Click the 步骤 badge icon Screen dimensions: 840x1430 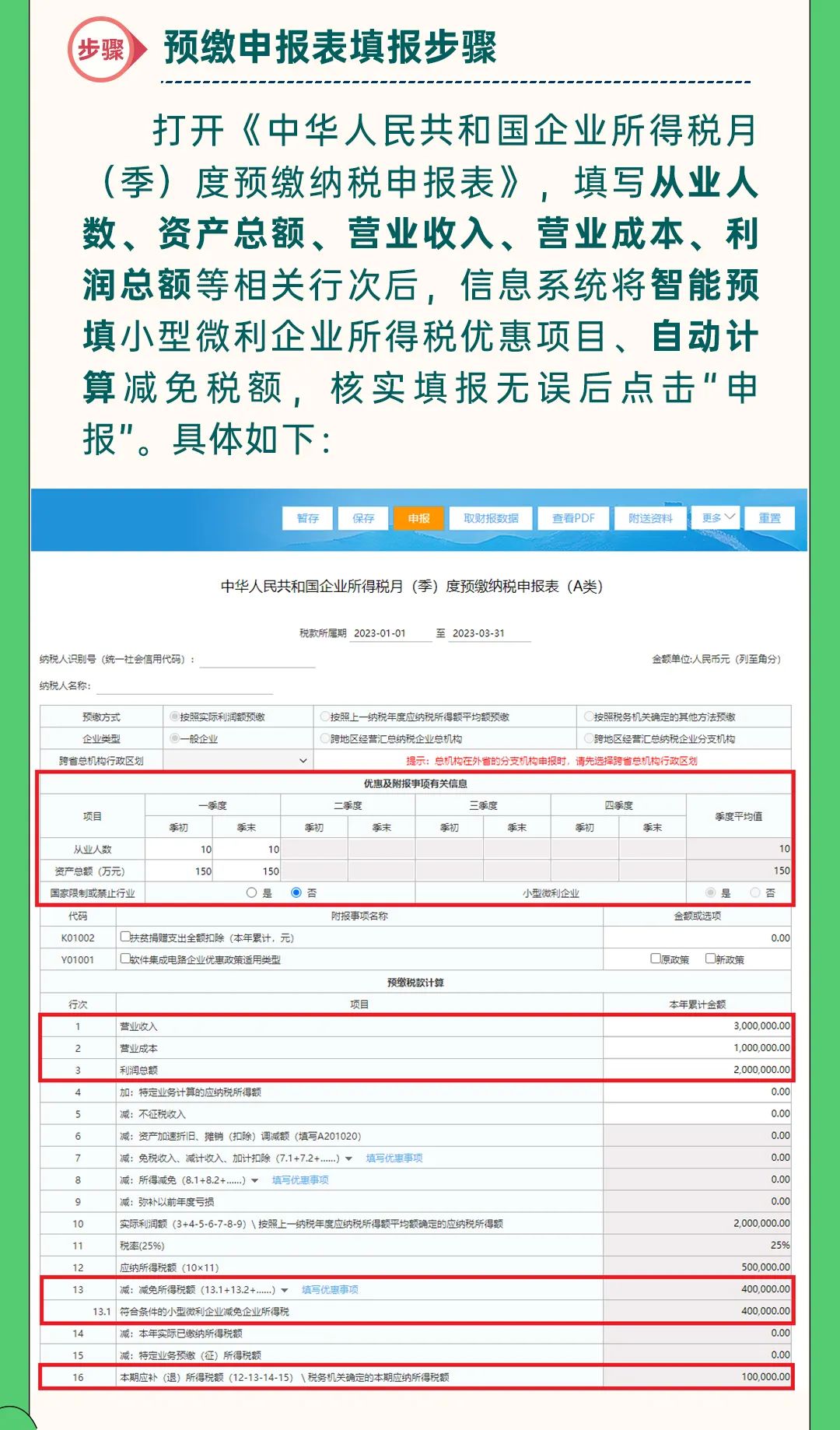point(106,49)
